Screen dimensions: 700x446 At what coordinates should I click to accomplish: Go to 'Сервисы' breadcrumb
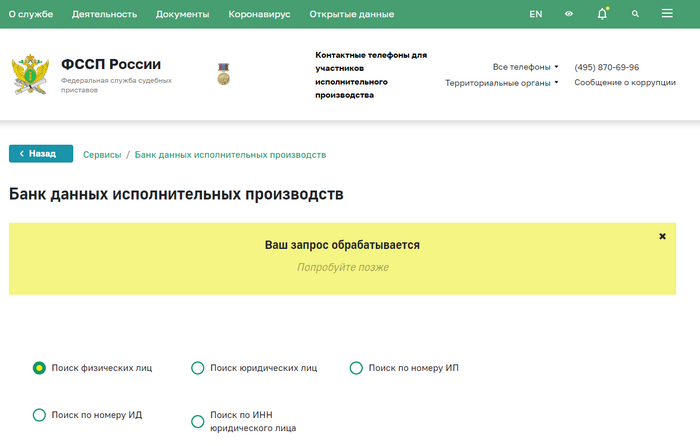click(102, 155)
